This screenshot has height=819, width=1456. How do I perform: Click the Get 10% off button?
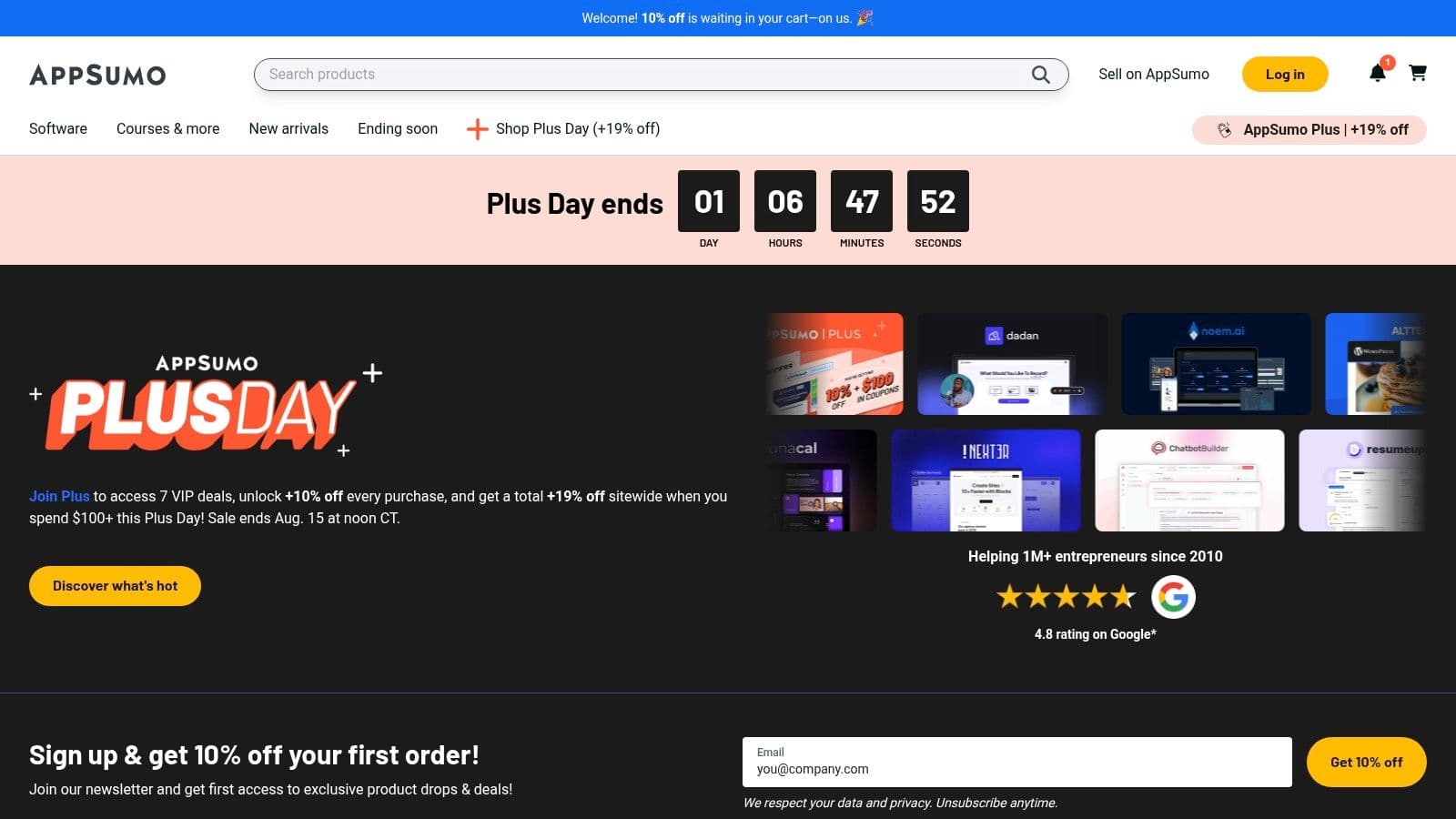1366,762
